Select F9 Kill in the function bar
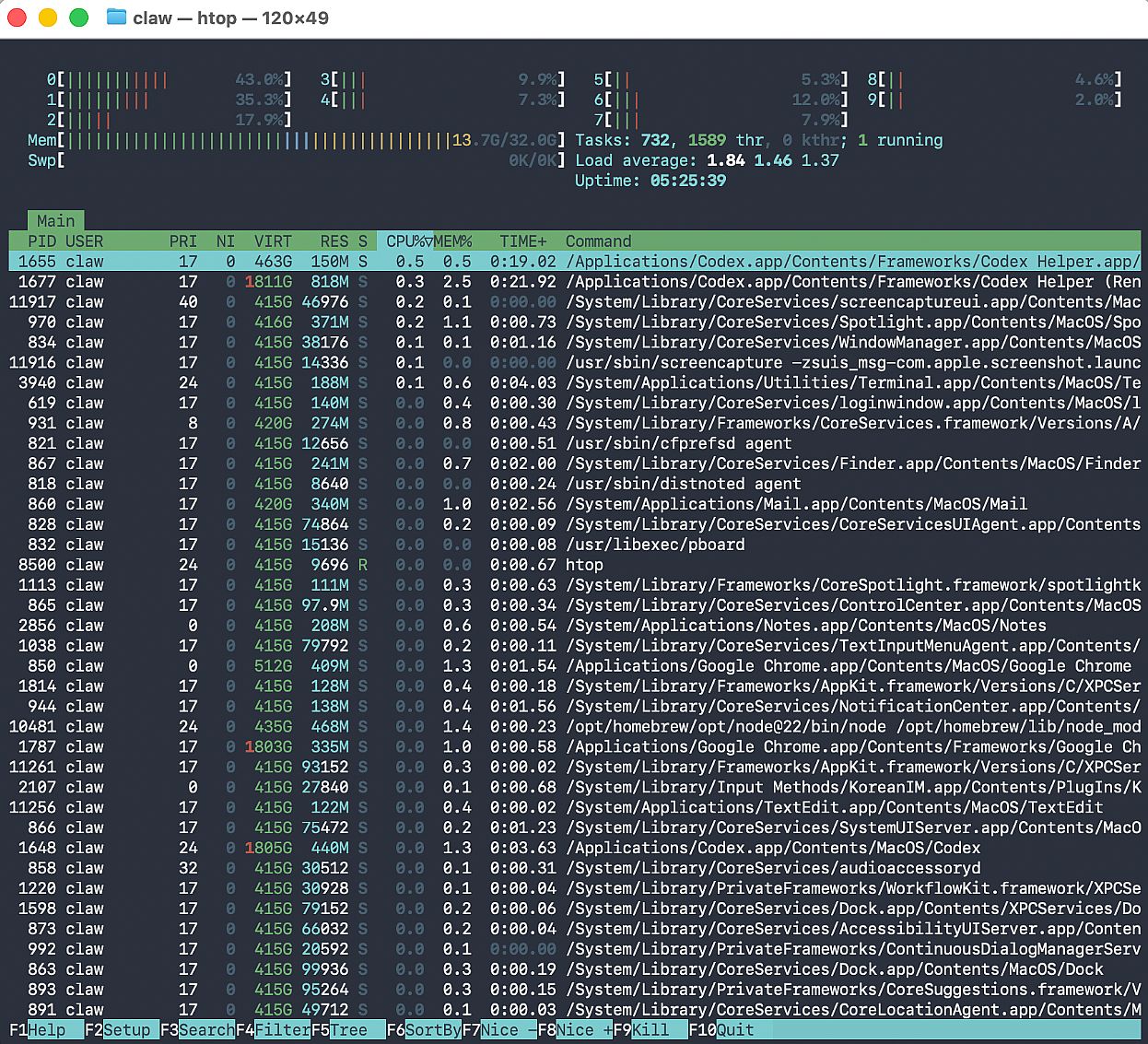Viewport: 1148px width, 1044px height. [650, 1030]
